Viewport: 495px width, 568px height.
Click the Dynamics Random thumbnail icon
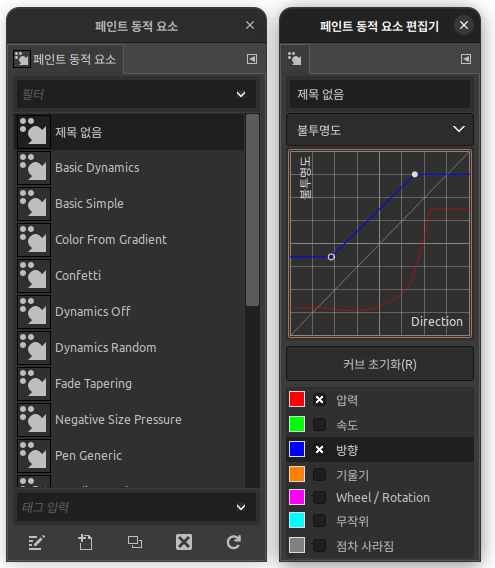click(x=34, y=348)
